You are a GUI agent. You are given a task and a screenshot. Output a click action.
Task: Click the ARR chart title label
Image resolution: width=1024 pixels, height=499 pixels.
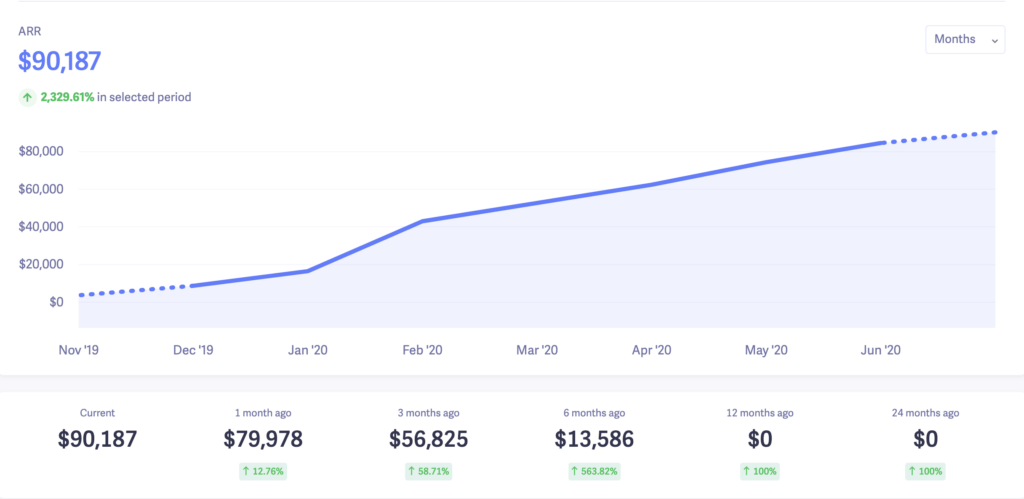tap(29, 32)
